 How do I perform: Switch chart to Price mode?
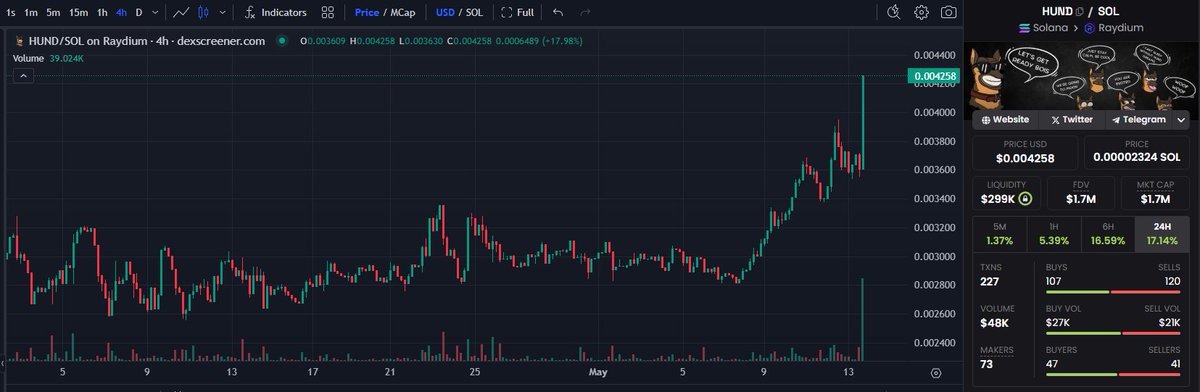click(x=366, y=13)
